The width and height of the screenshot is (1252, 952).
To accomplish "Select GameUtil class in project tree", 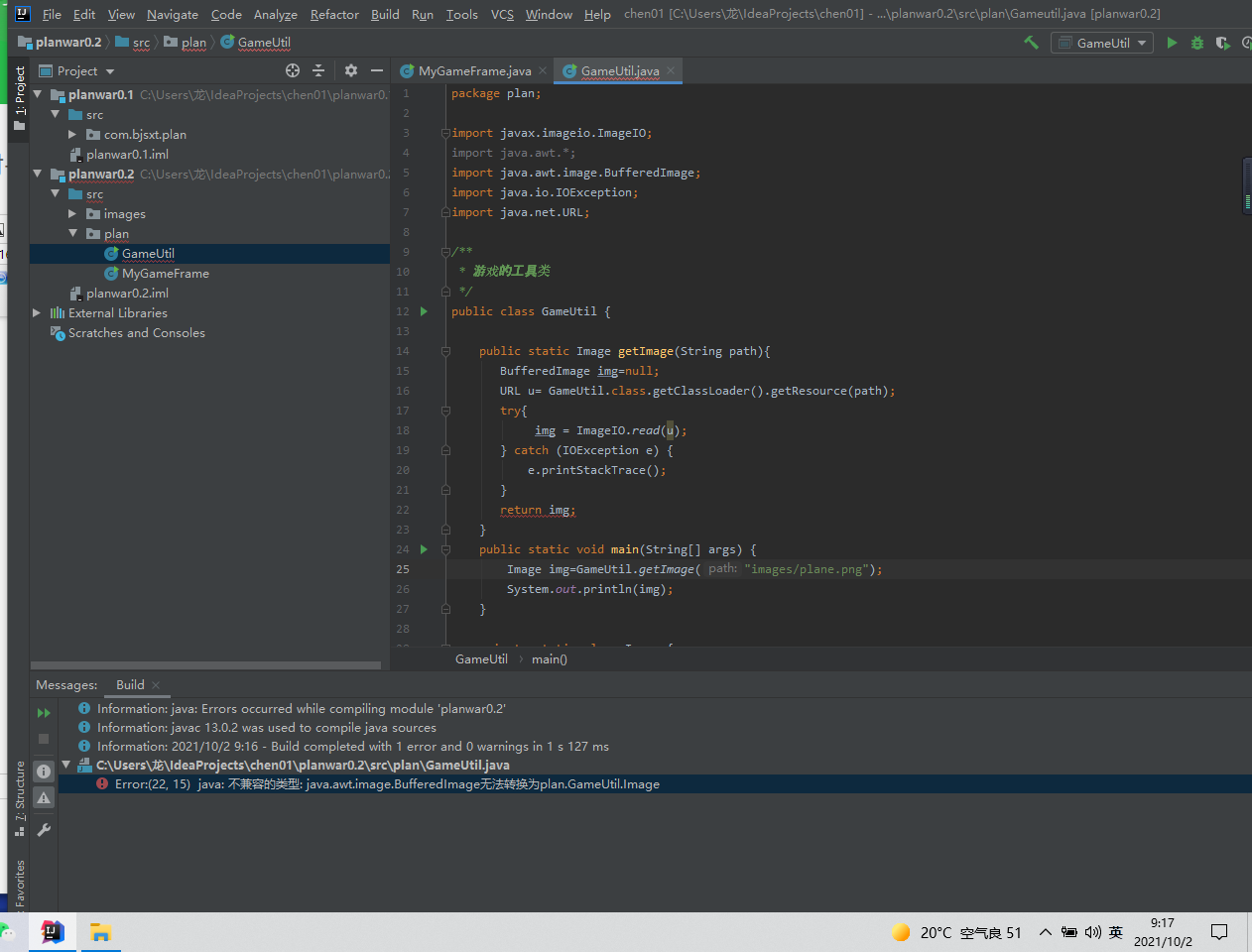I will pos(148,253).
